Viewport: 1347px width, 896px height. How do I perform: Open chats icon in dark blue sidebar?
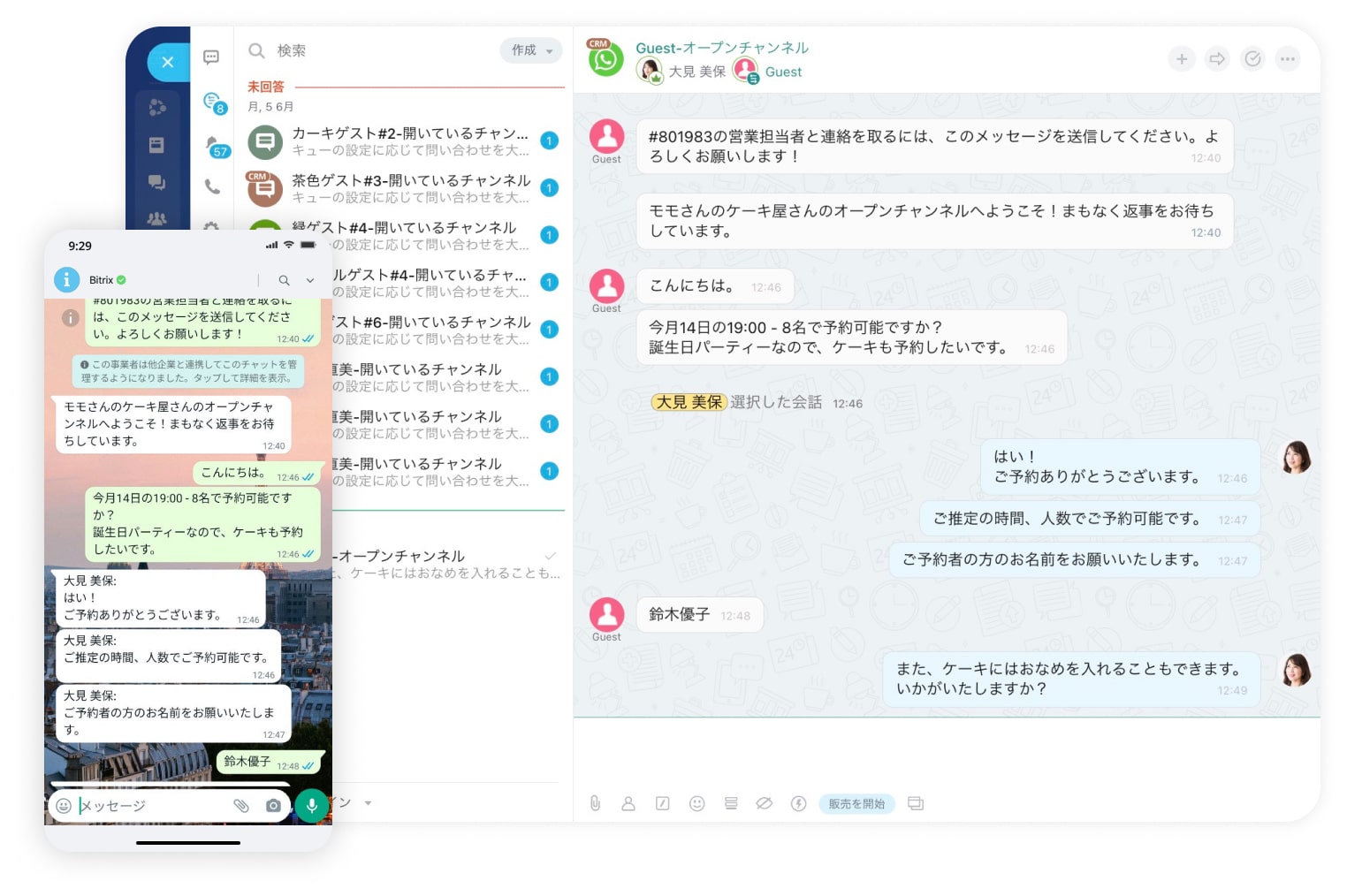click(156, 182)
